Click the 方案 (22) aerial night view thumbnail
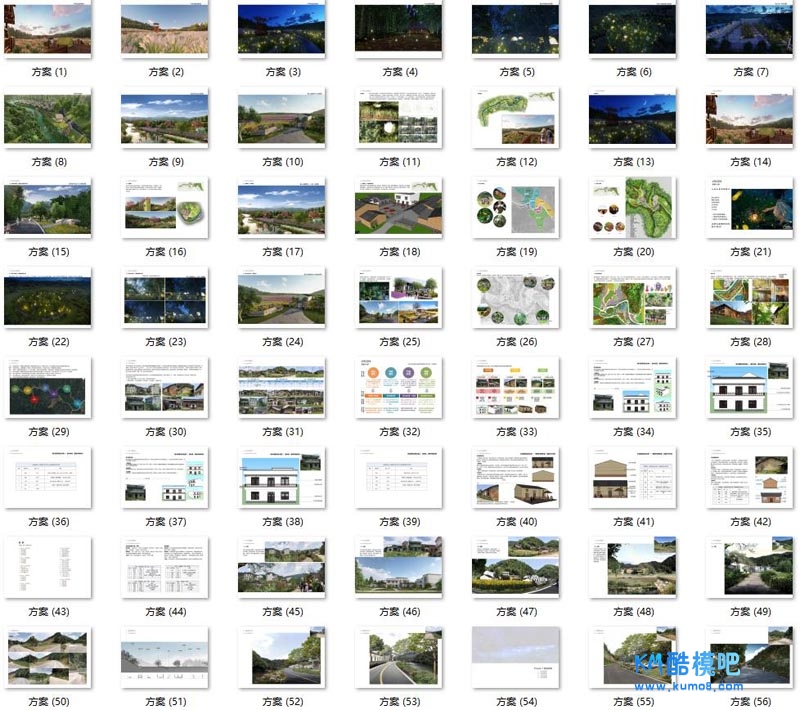 click(47, 297)
